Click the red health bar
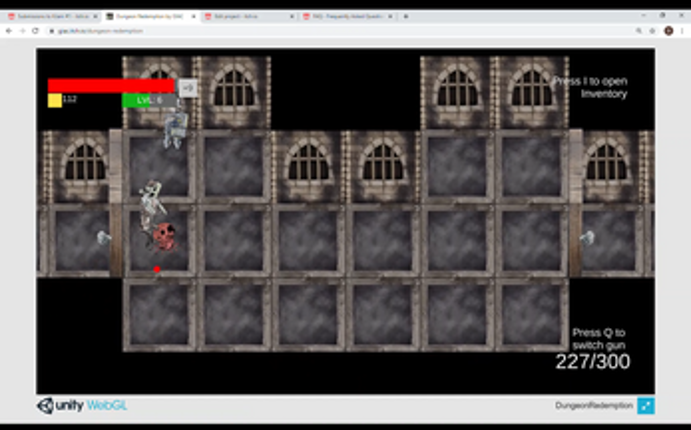 pyautogui.click(x=111, y=85)
